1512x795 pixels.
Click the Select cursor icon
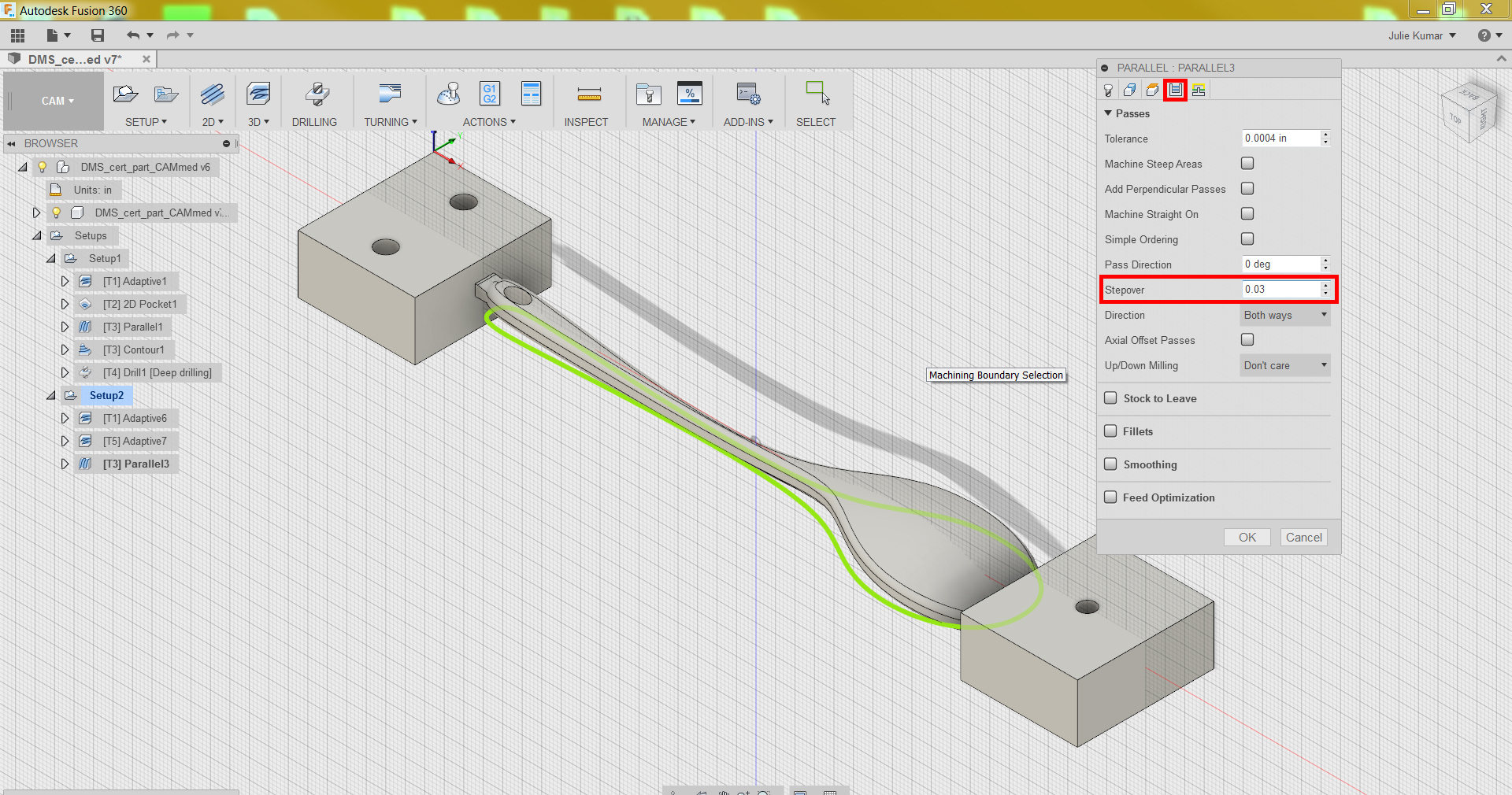[817, 93]
